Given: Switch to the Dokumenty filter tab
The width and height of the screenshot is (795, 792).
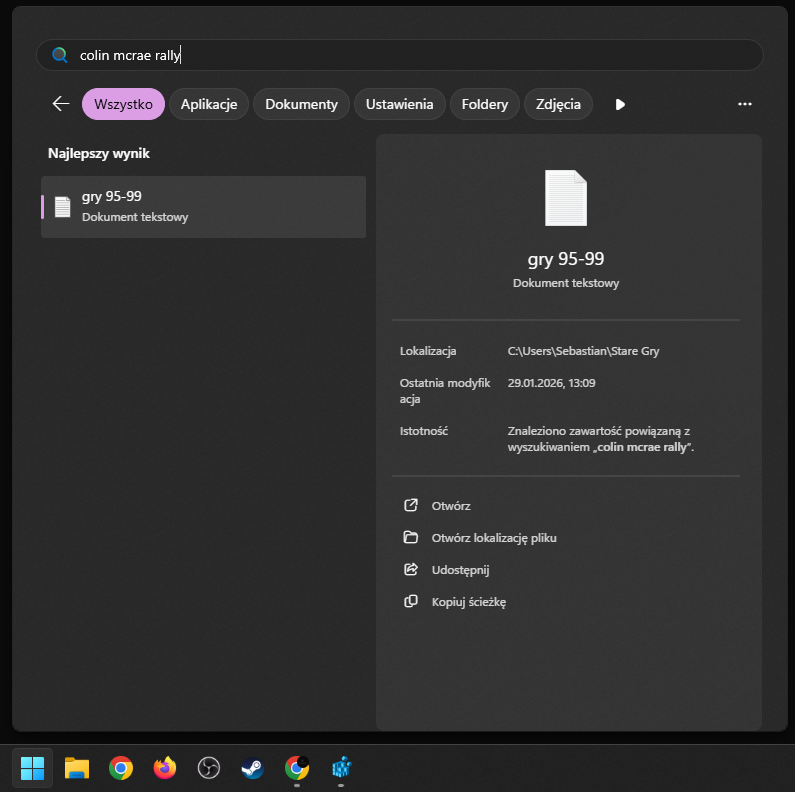Looking at the screenshot, I should (x=301, y=104).
